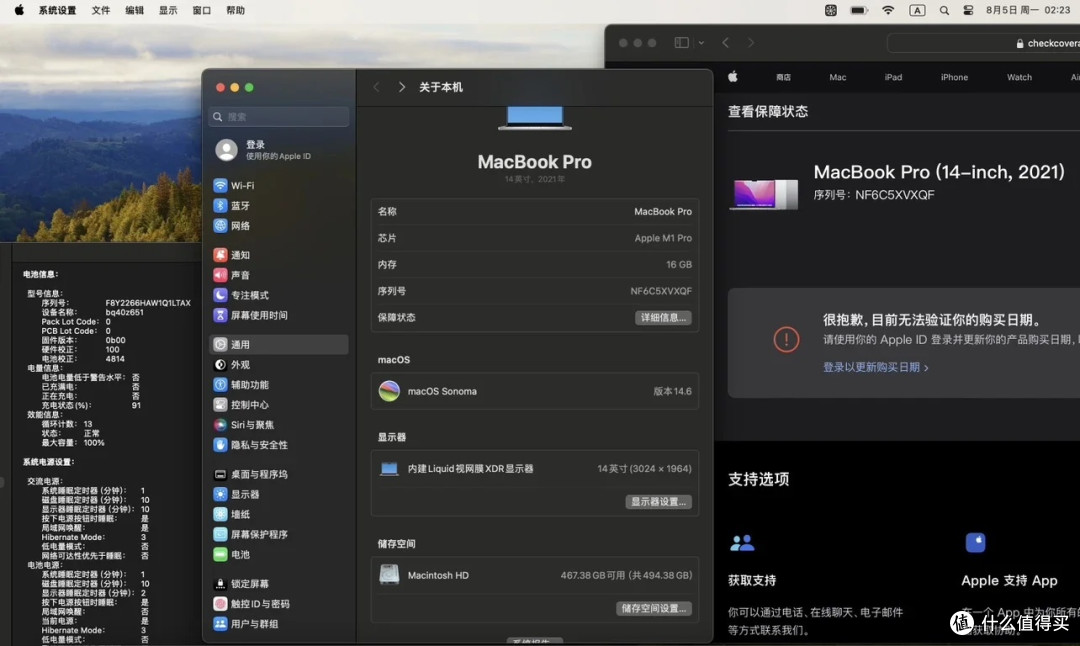The height and width of the screenshot is (646, 1080).
Task: Open 显示 menu
Action: click(x=168, y=10)
